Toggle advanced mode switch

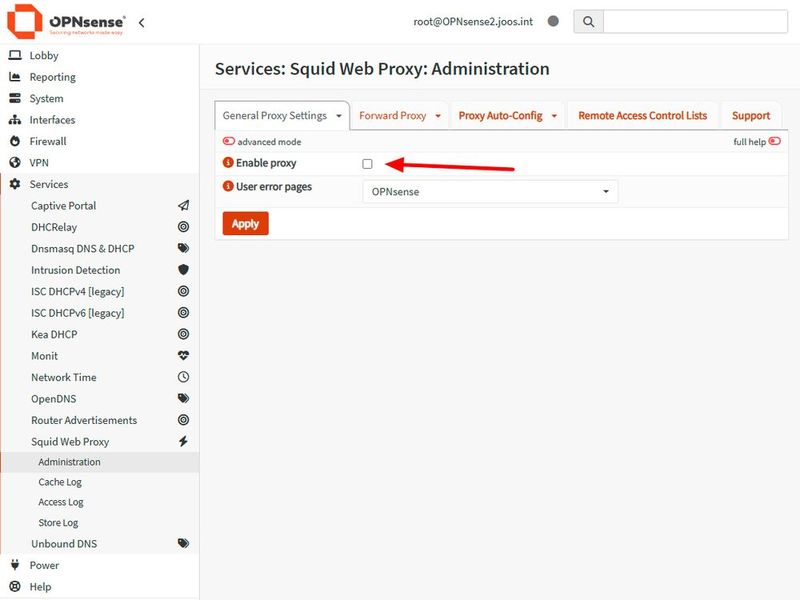point(229,141)
